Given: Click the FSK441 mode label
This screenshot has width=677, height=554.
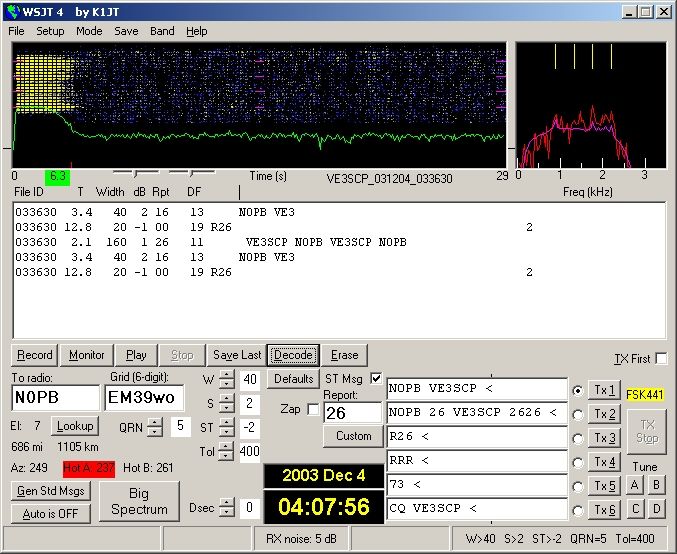Looking at the screenshot, I should point(645,394).
